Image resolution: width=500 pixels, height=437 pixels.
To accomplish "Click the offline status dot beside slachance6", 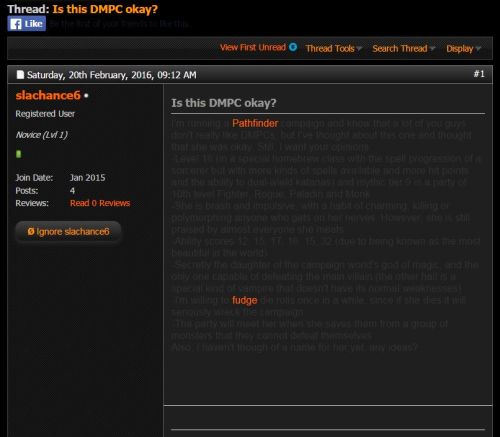I will tap(86, 96).
